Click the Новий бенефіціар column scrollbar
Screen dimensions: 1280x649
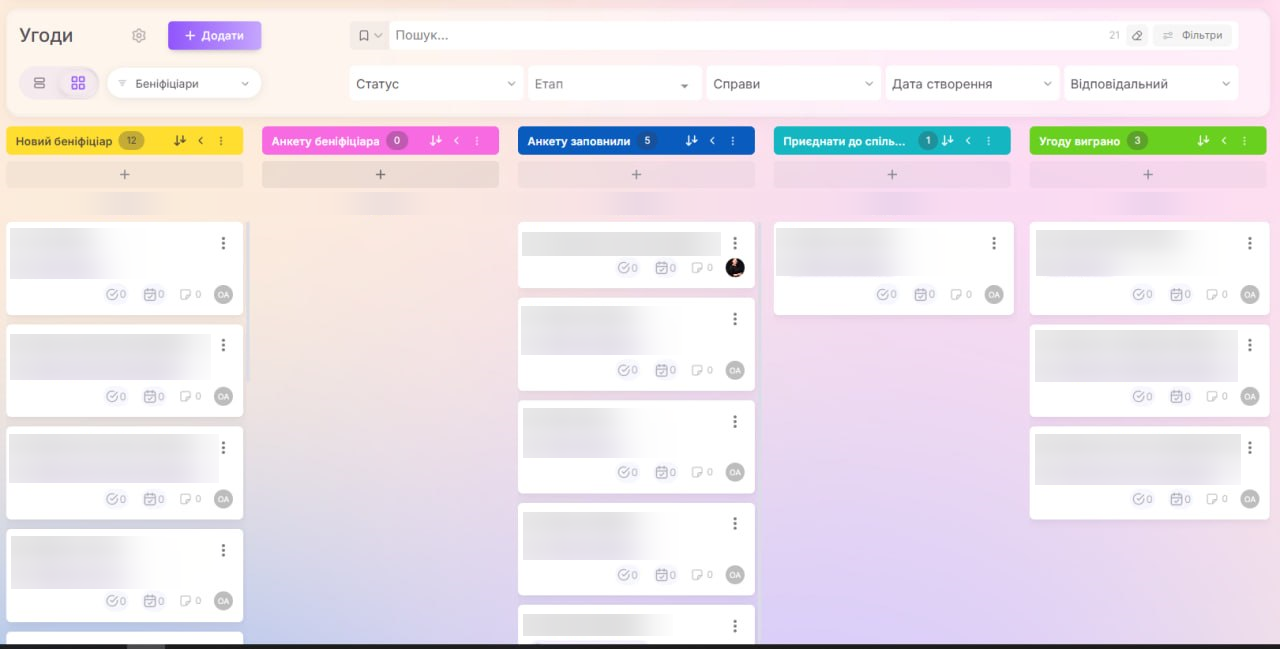pos(247,302)
